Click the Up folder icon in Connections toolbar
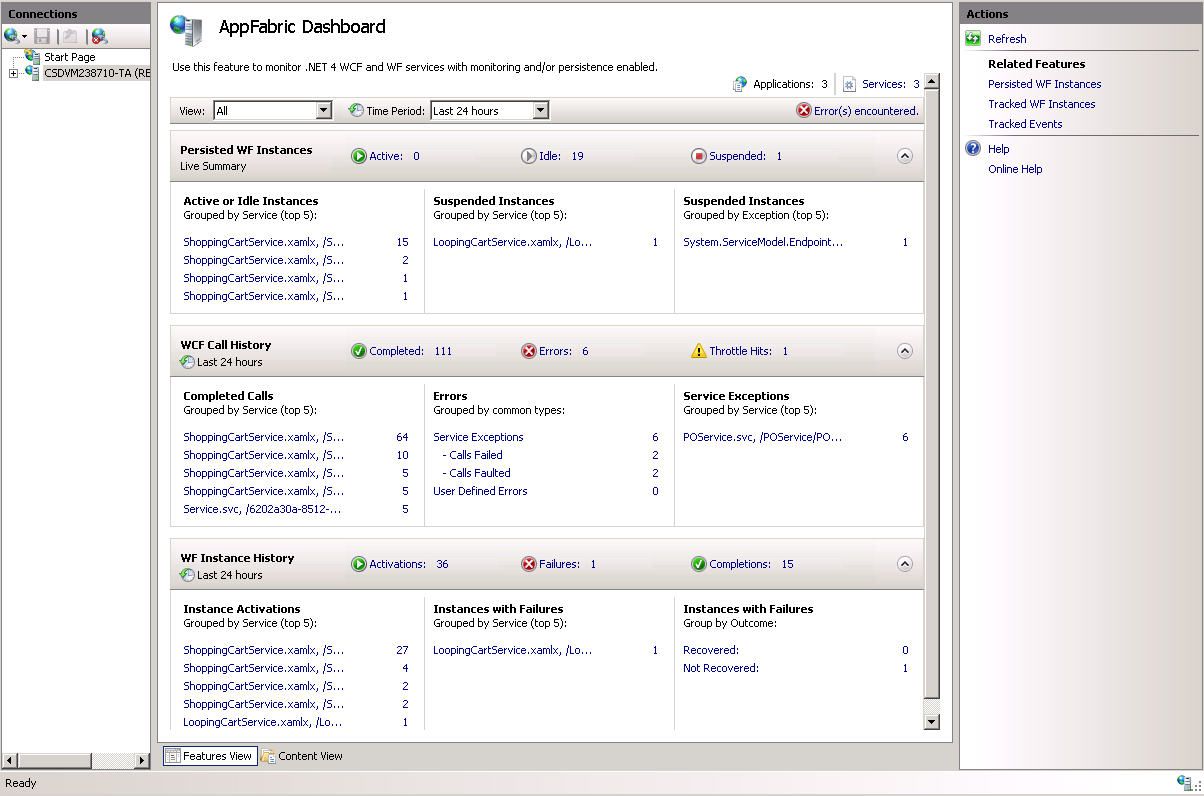 (x=70, y=36)
